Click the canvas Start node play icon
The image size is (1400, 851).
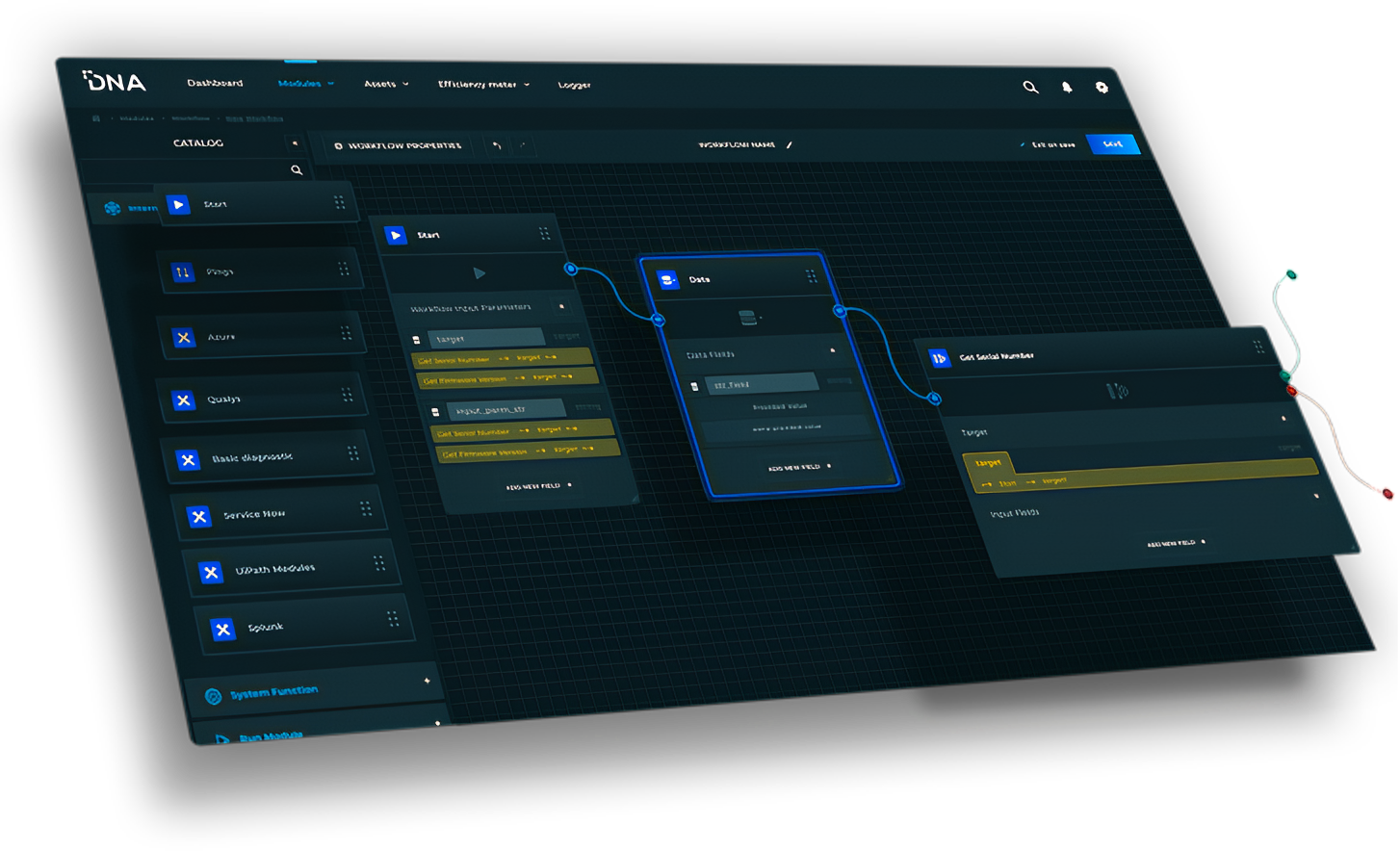[395, 235]
